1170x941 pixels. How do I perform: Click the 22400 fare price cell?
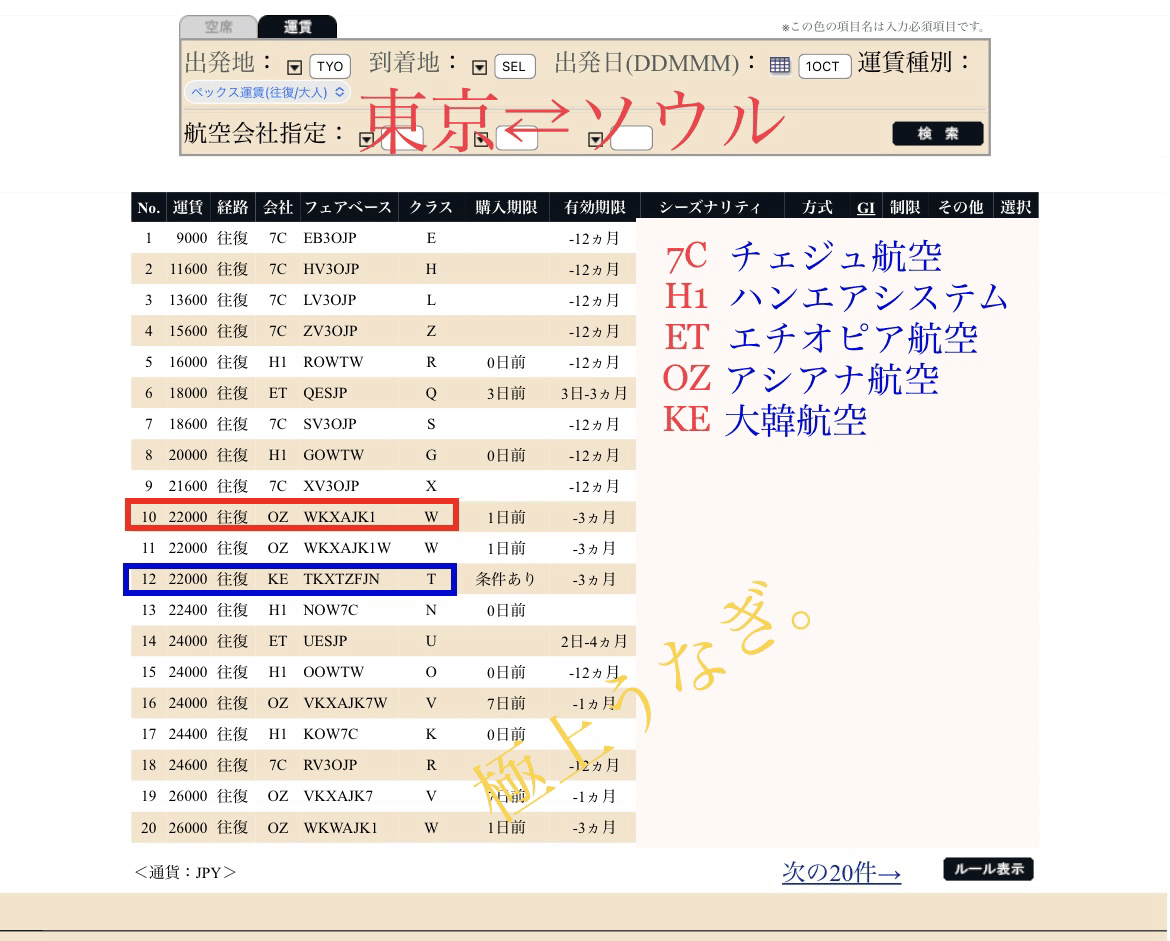(188, 610)
